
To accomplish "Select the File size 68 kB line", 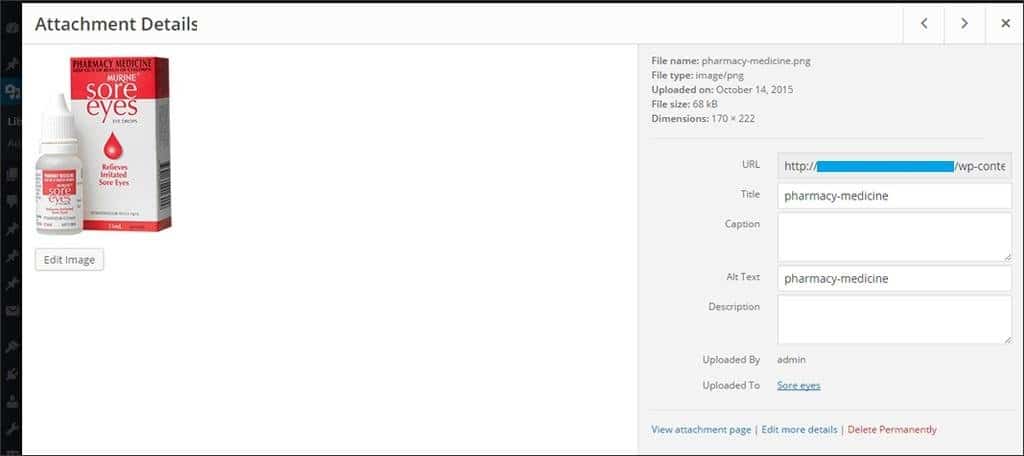I will 683,104.
